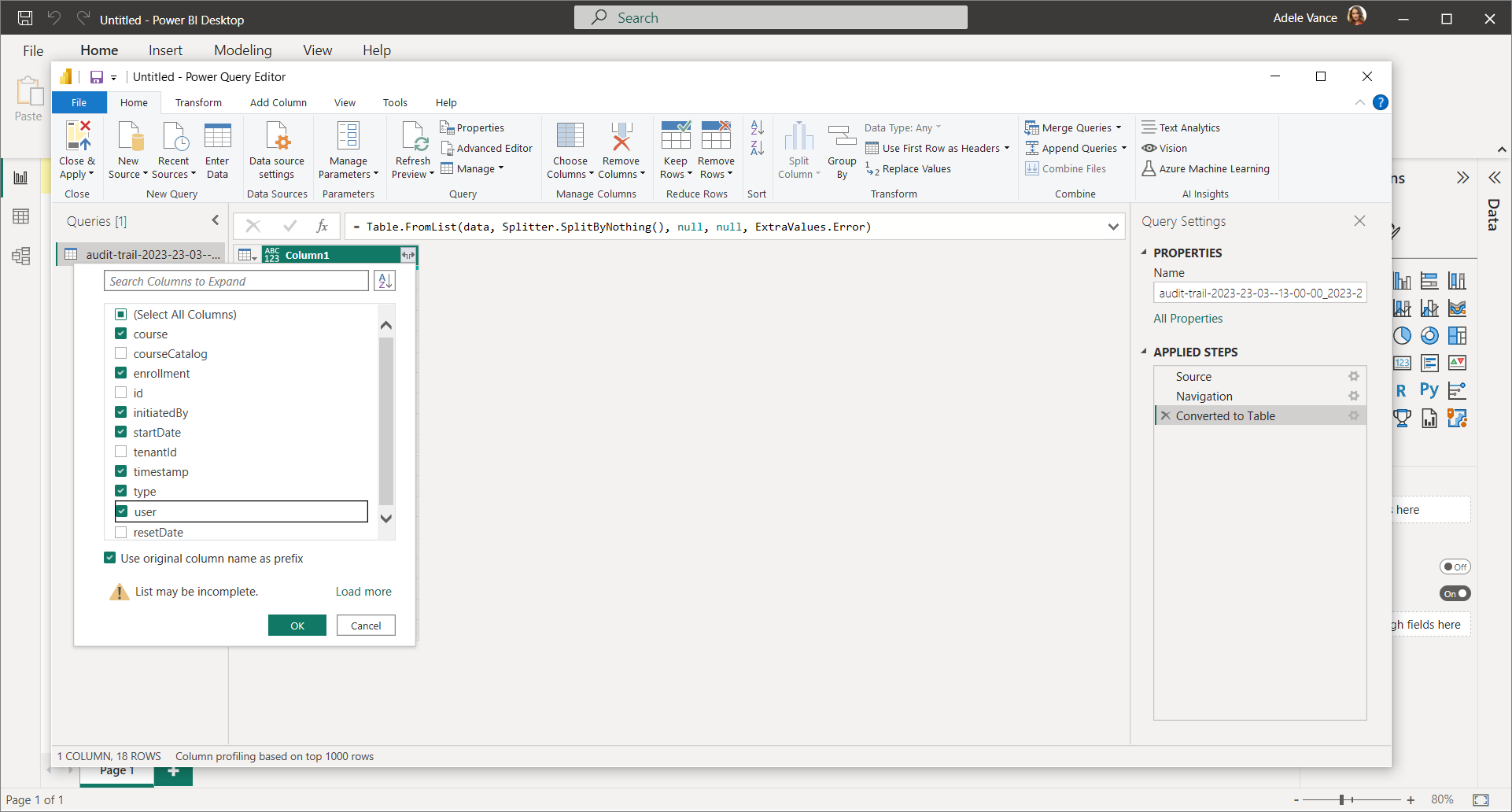Switch to the Transform ribbon tab
Viewport: 1512px width, 812px height.
pos(198,102)
